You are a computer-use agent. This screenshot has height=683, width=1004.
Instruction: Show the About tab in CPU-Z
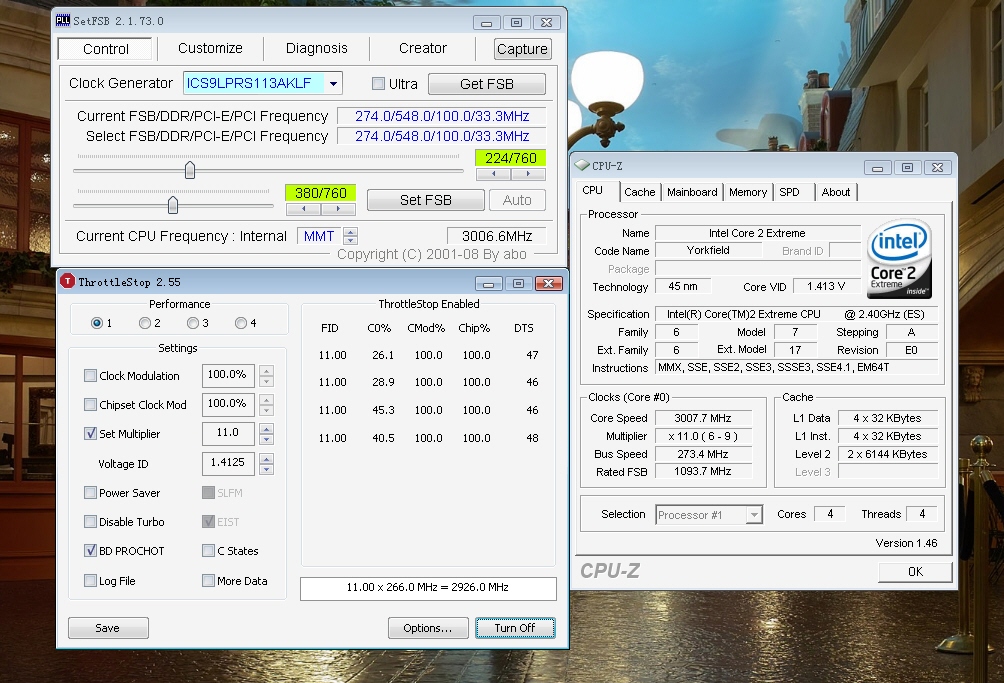836,192
